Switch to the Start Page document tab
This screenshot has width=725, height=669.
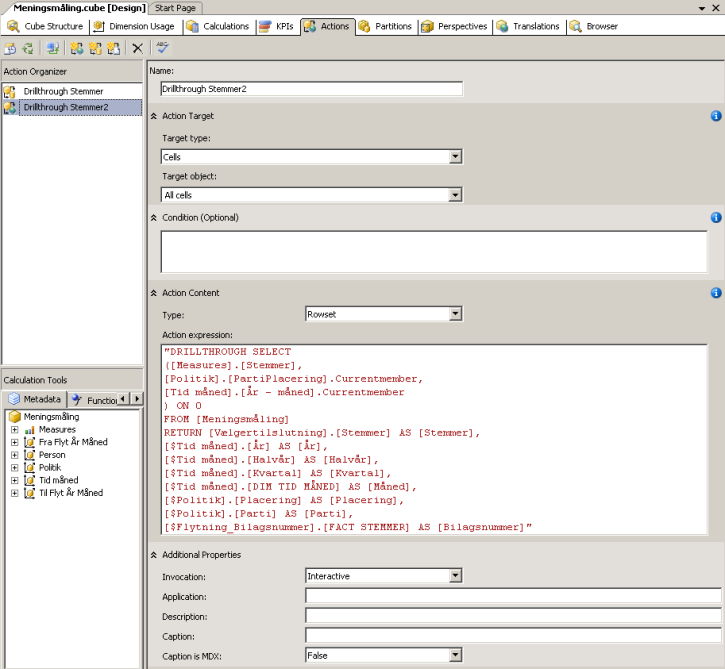pos(175,8)
